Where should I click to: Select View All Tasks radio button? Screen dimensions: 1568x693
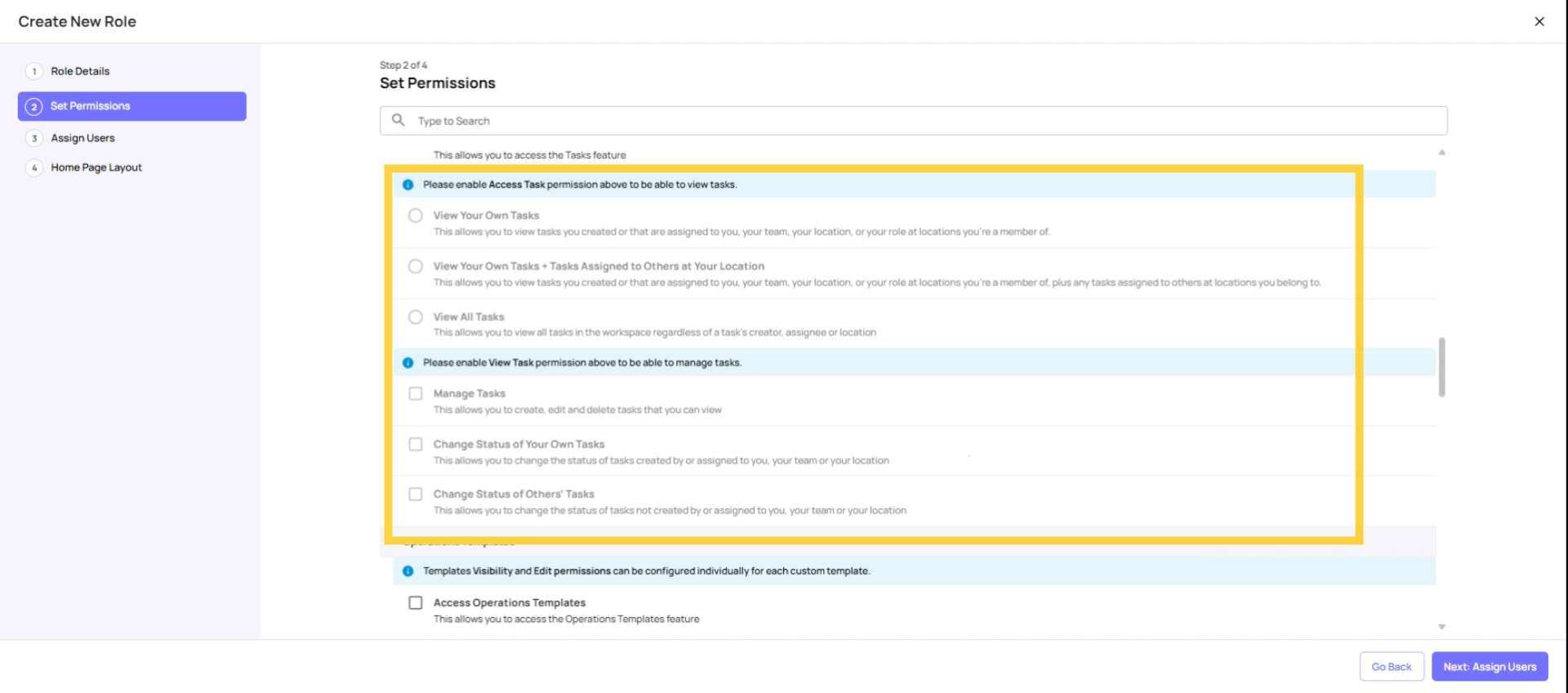click(x=416, y=317)
